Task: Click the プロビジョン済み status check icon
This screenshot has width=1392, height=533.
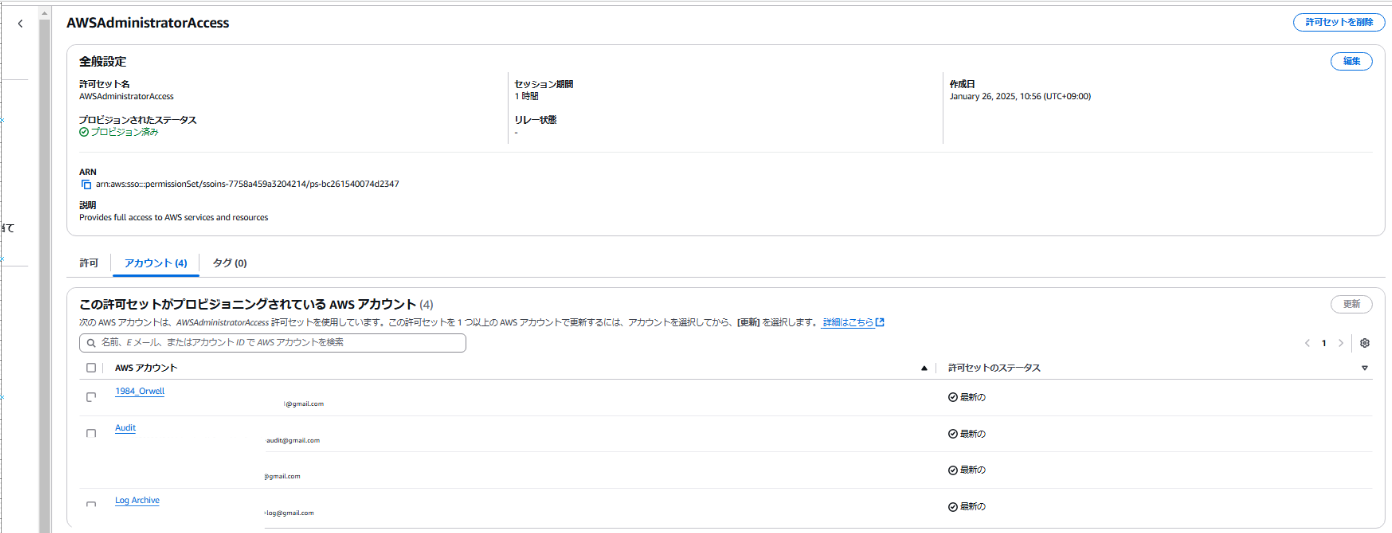Action: pos(84,132)
